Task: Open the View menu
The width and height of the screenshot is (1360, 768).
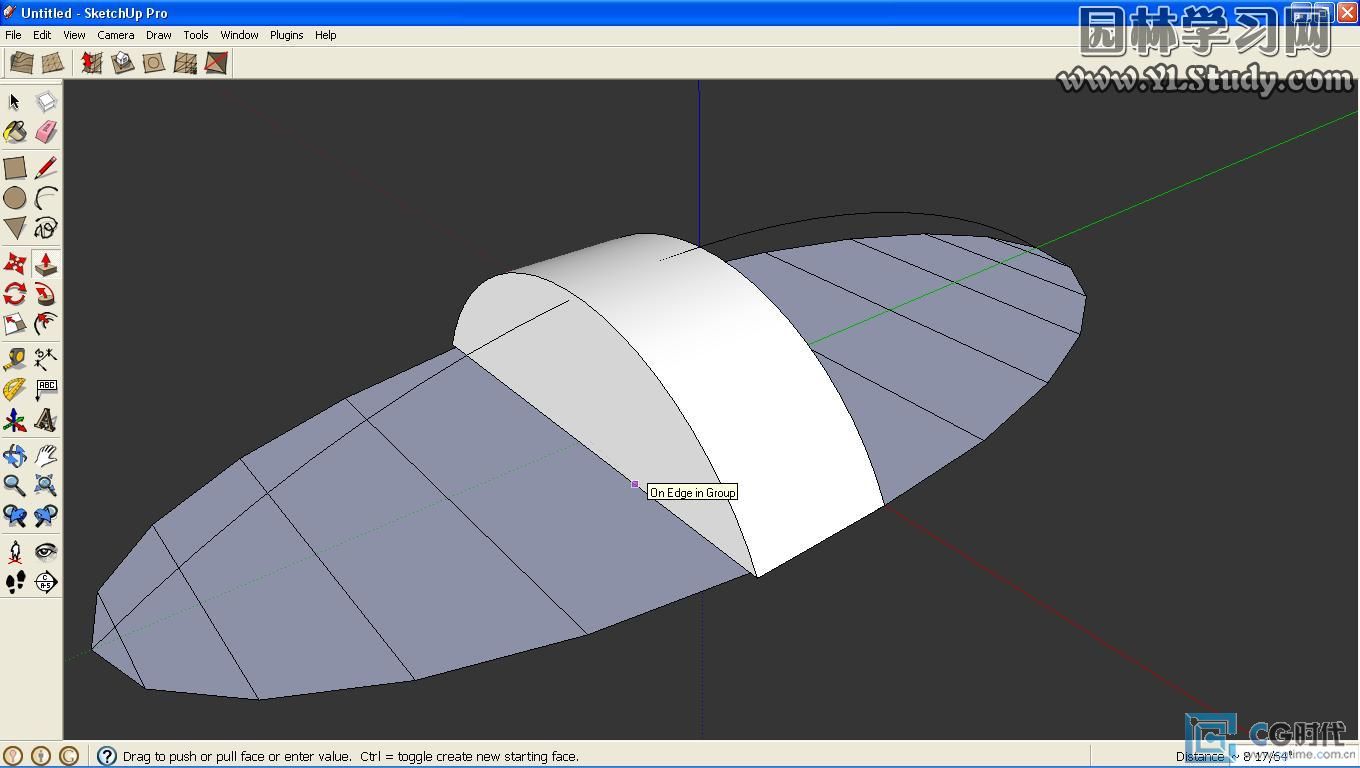Action: coord(74,35)
